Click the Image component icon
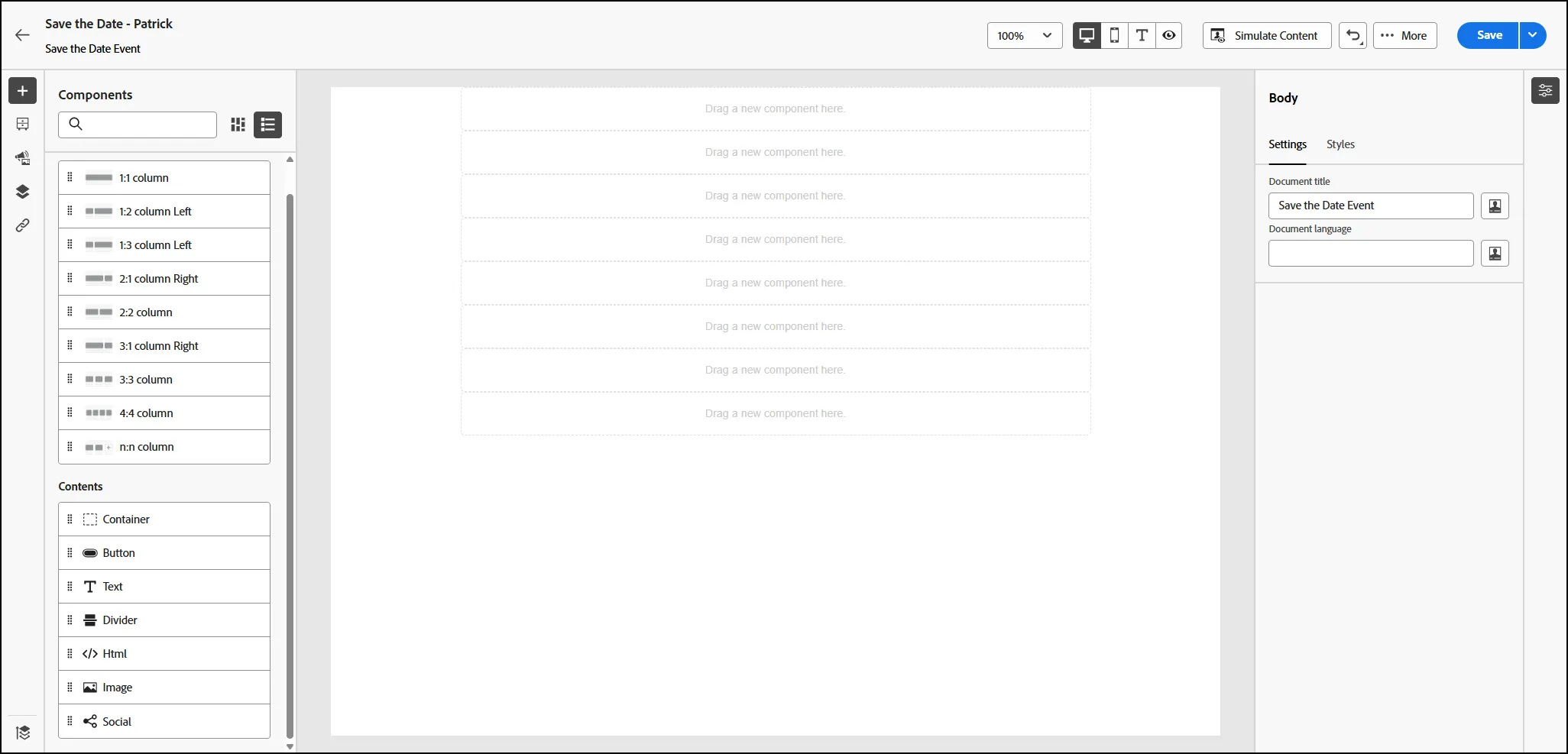This screenshot has width=1568, height=754. [x=89, y=688]
